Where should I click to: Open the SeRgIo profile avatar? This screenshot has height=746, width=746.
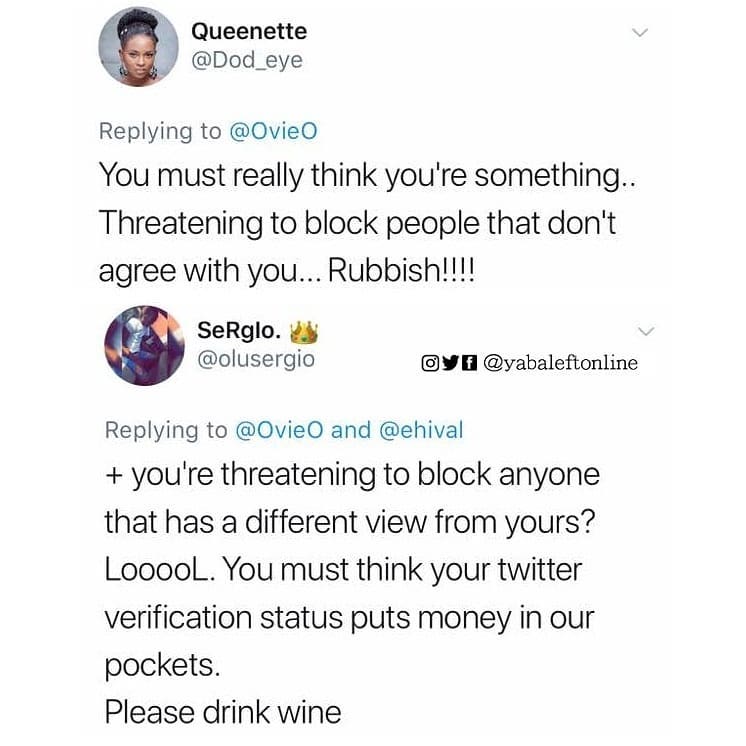coord(145,345)
